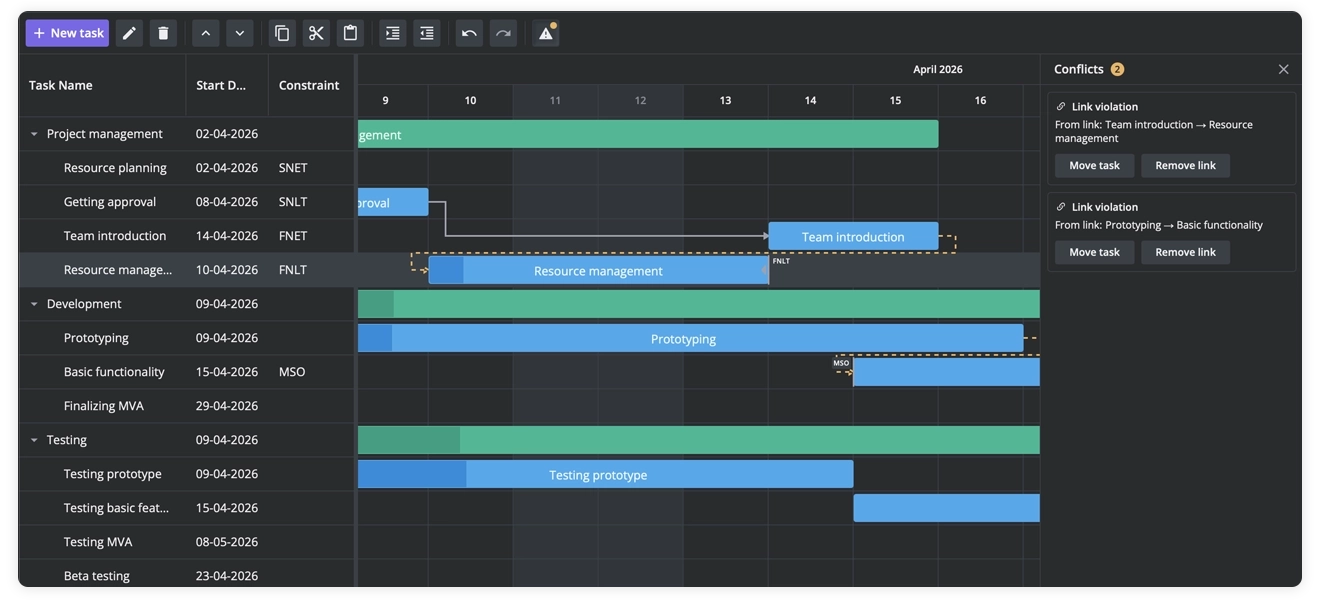Toggle the conflicts warning triangle icon

546,33
